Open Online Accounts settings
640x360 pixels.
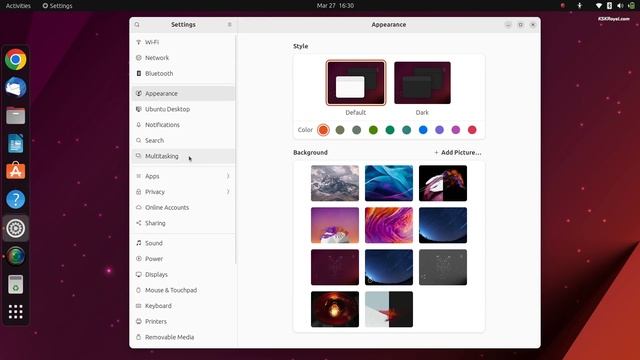coord(183,207)
